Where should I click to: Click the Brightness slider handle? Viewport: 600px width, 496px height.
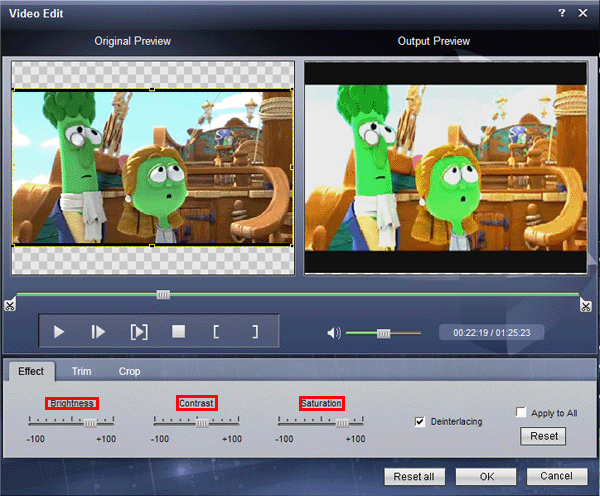click(x=90, y=423)
